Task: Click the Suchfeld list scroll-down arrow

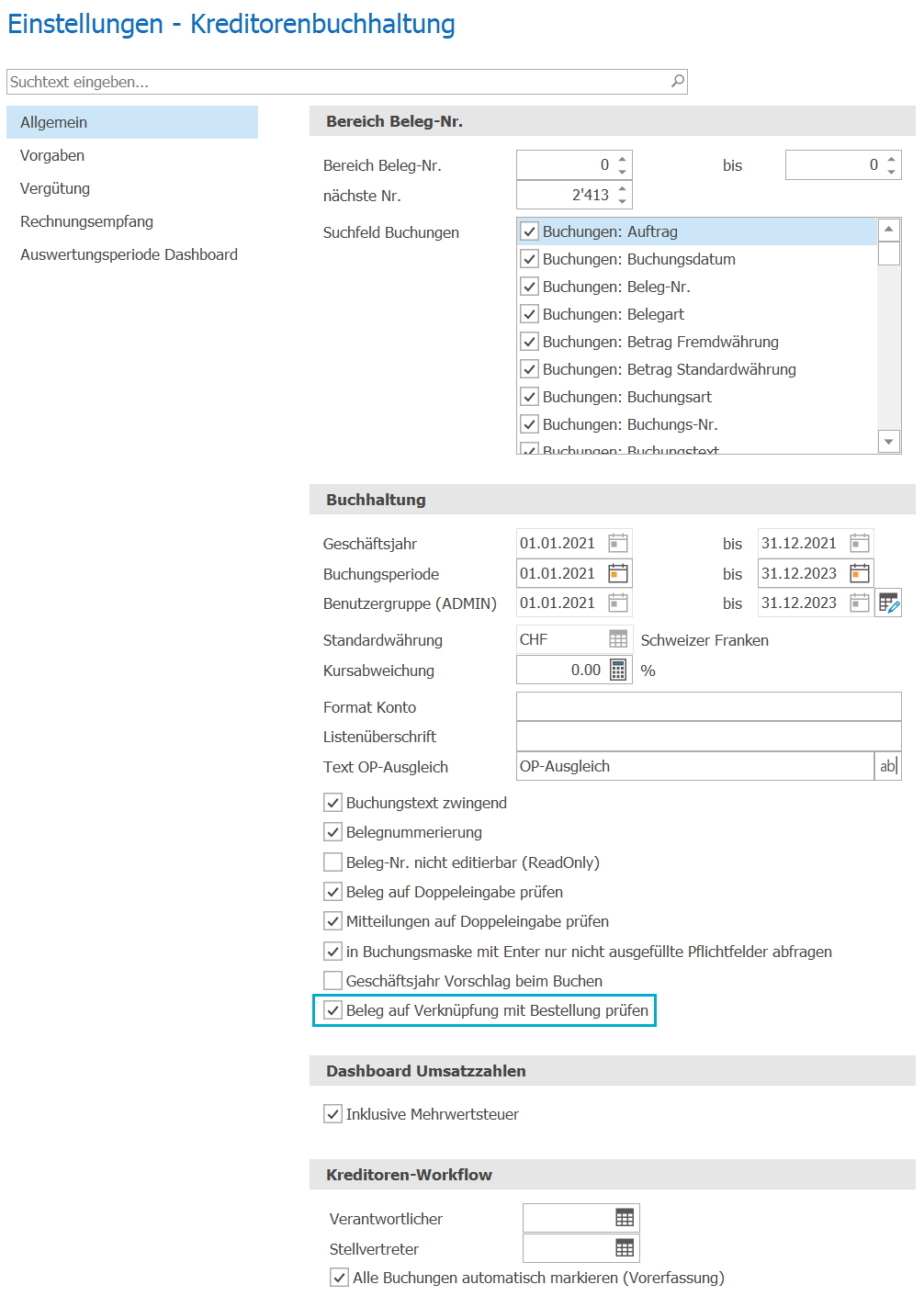Action: (888, 442)
